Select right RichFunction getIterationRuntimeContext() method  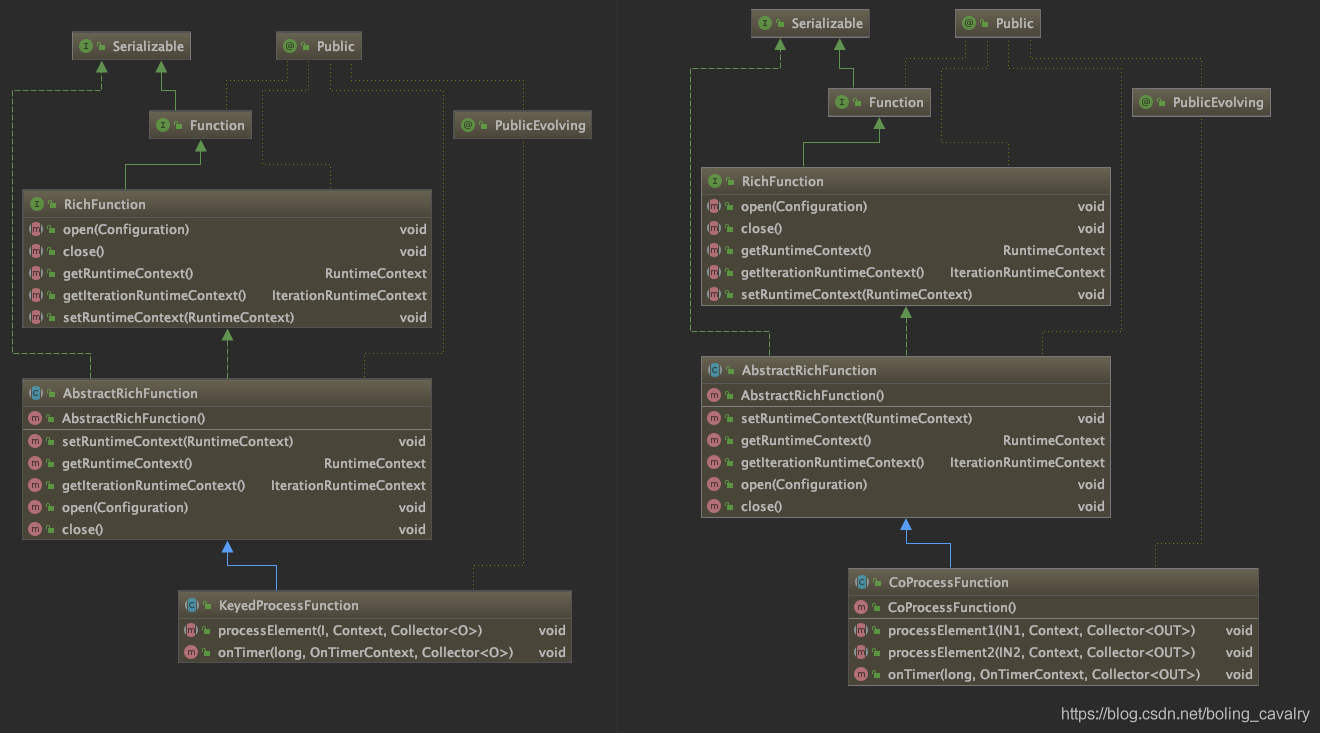832,272
